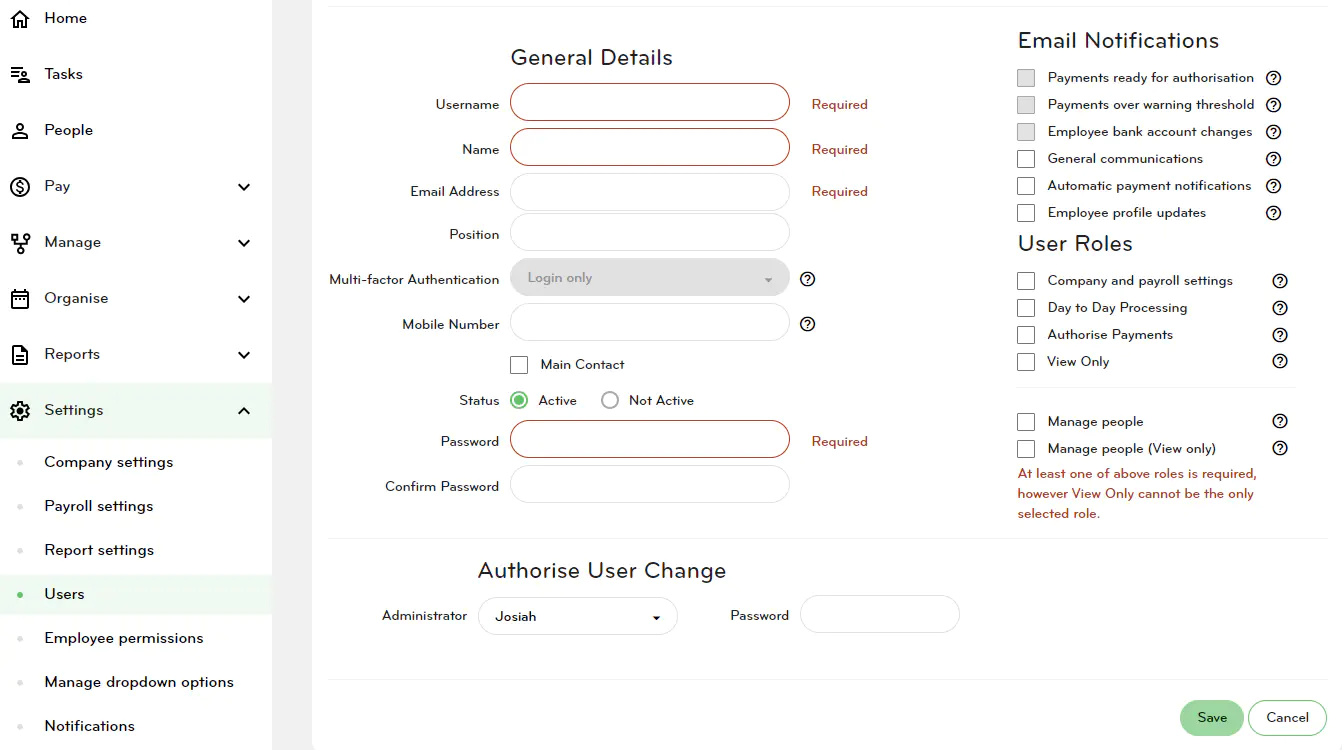Open help for Day to Day Processing role
The image size is (1342, 750).
pos(1279,308)
